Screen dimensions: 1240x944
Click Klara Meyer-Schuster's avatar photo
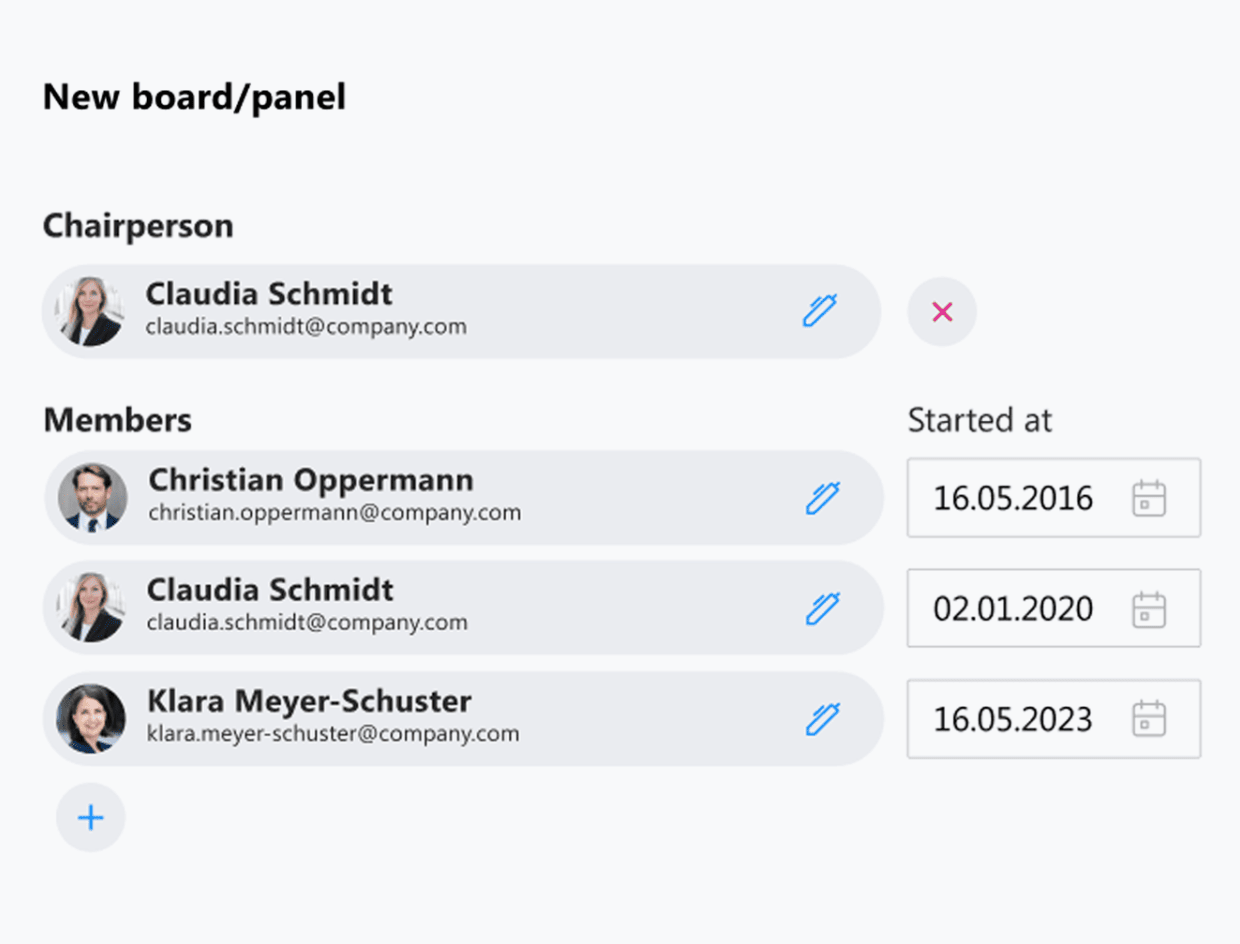click(x=91, y=719)
